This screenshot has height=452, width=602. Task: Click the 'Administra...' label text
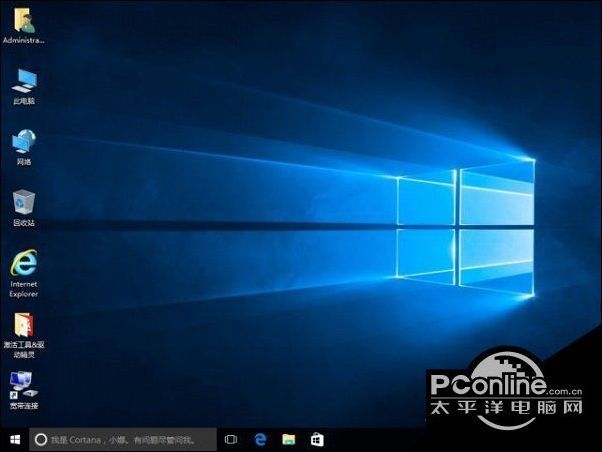point(24,40)
